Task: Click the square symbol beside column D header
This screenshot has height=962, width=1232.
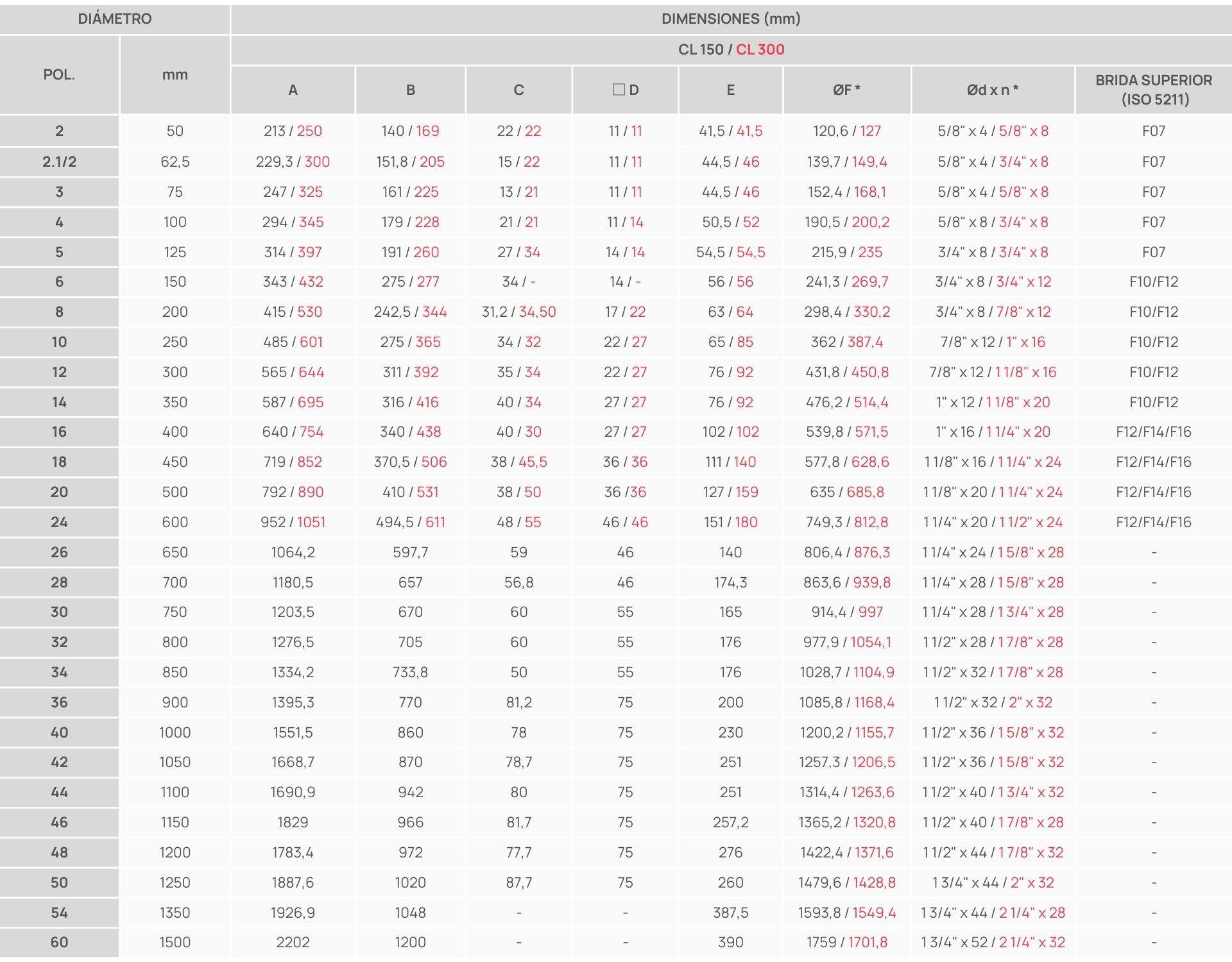Action: [x=619, y=90]
